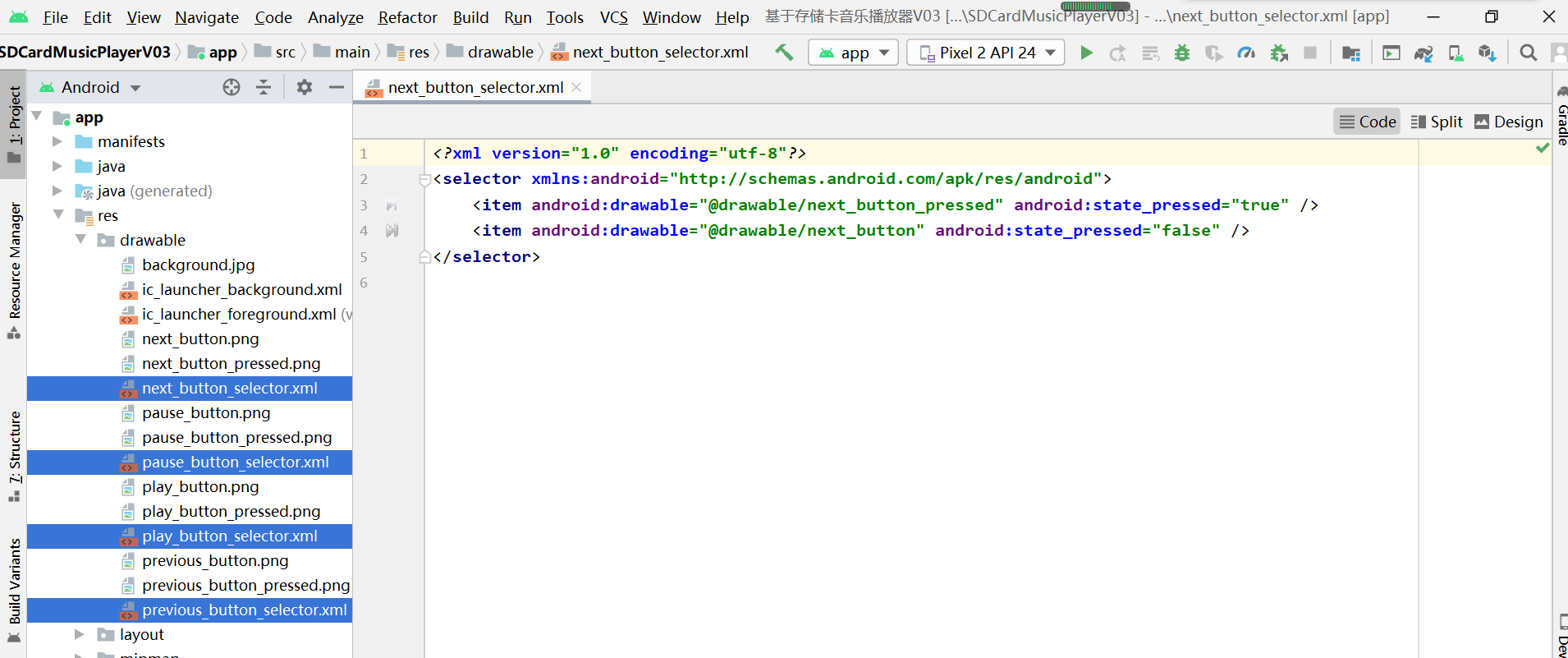Open the SDK Manager icon
Viewport: 1568px width, 658px height.
coord(1487,53)
